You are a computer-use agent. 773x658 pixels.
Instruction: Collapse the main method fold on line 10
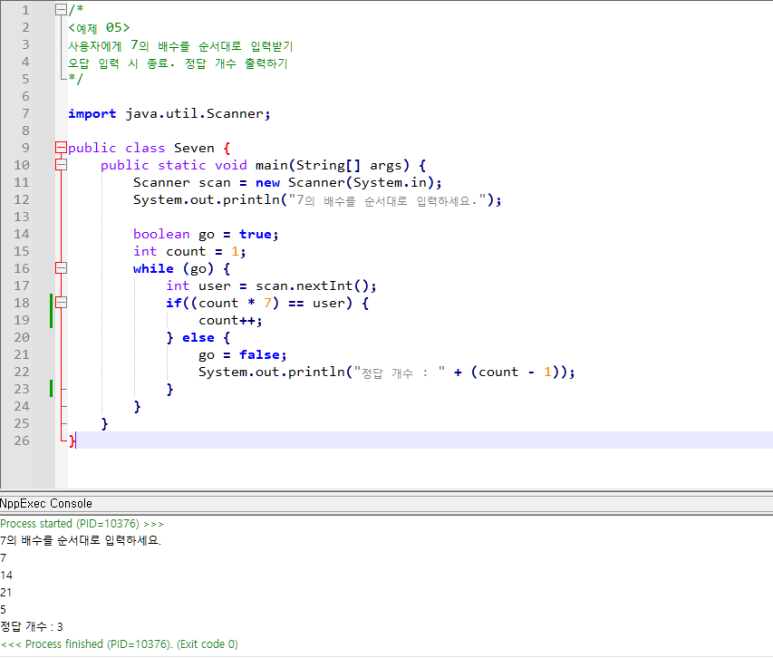tap(61, 165)
